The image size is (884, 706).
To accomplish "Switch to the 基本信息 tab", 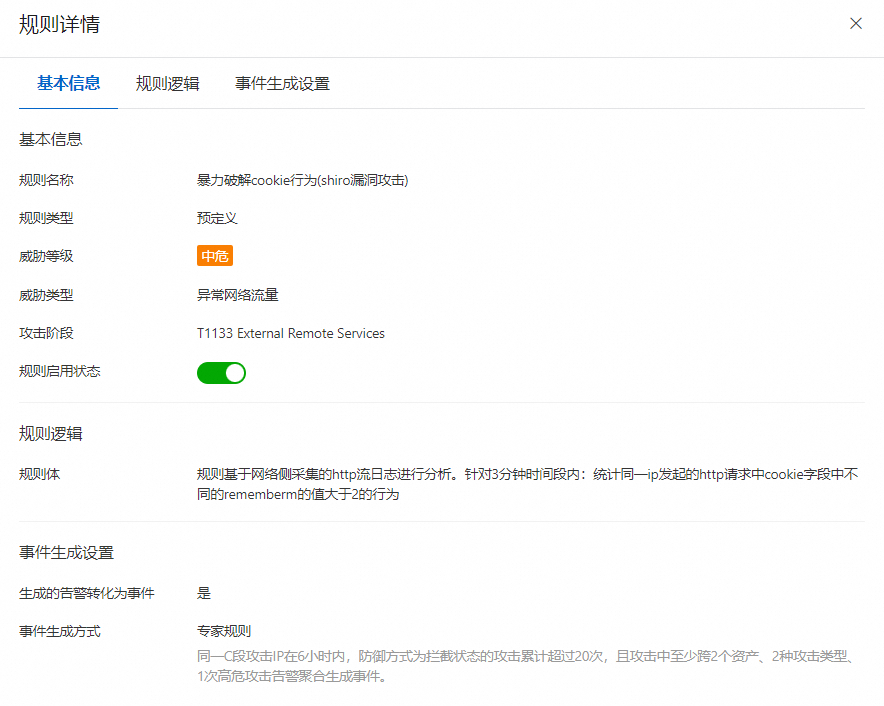I will point(68,83).
